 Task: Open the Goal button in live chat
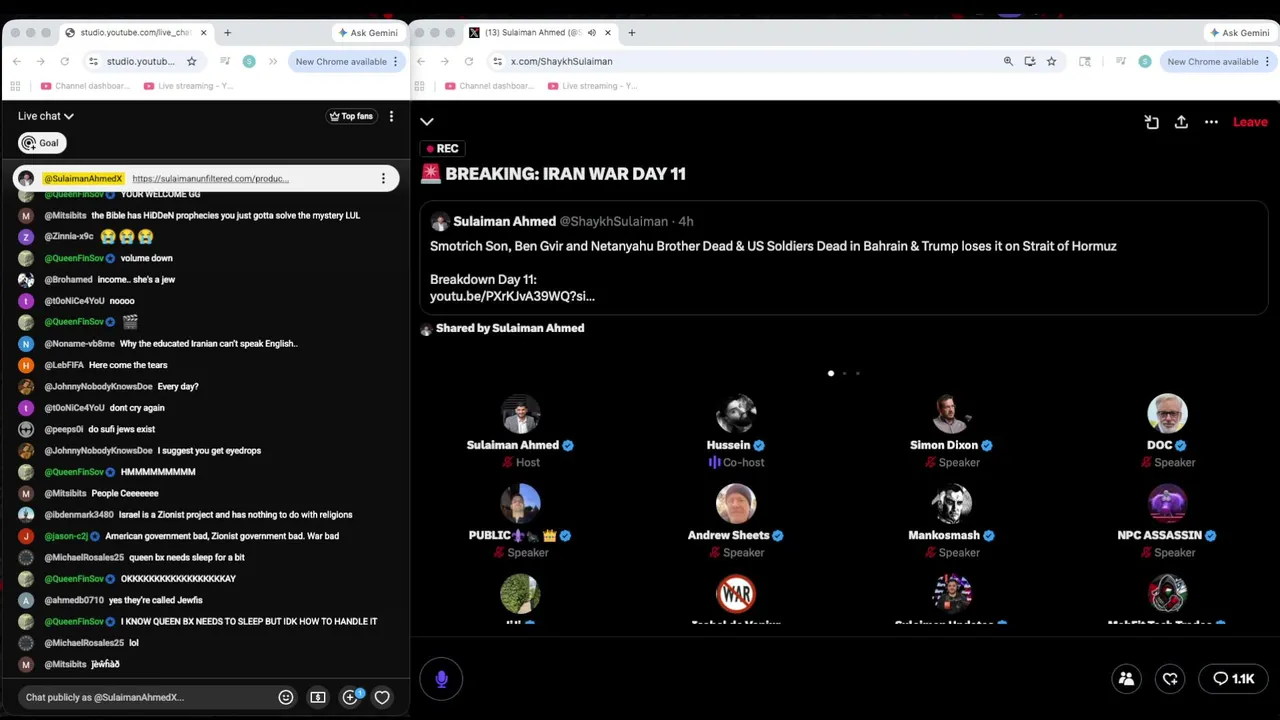coord(42,143)
